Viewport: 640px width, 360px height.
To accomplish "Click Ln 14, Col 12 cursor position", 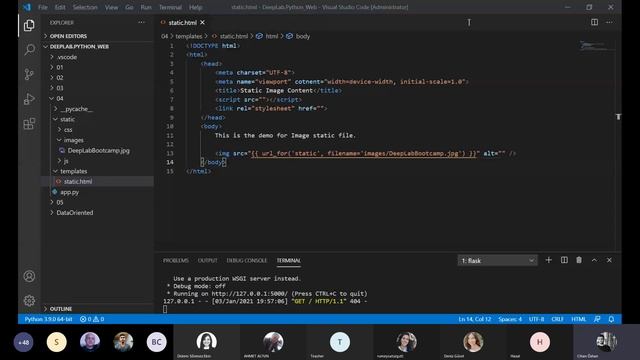I will click(474, 319).
